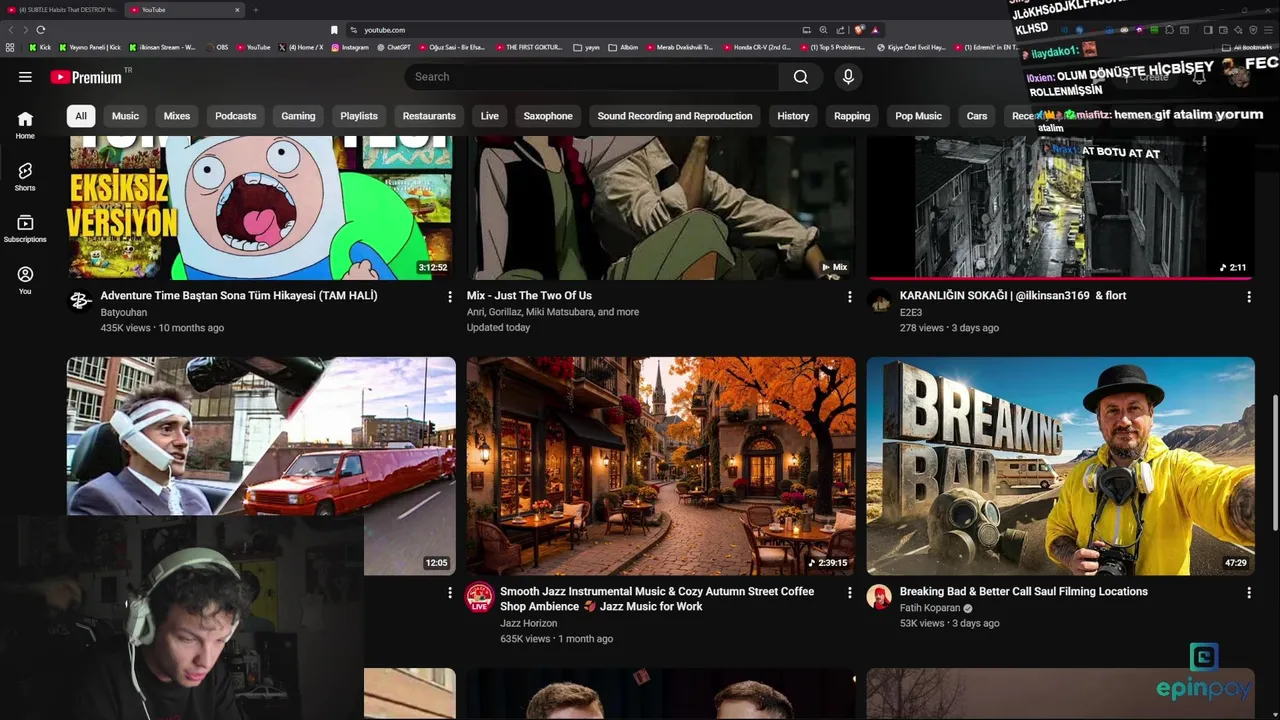Open the Home / X bookmark
1280x720 pixels.
[x=300, y=47]
